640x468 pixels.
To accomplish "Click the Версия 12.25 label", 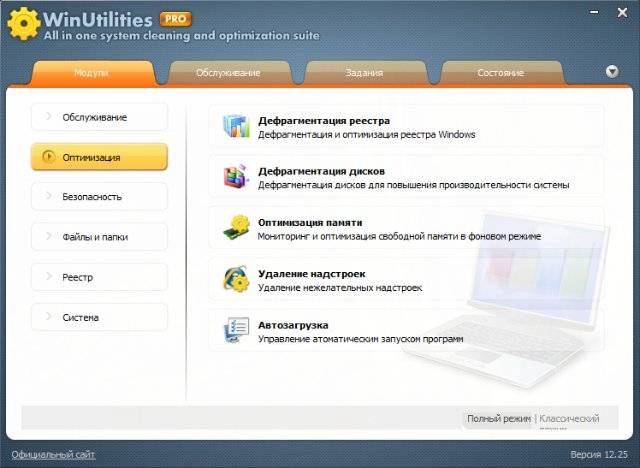I will (599, 455).
